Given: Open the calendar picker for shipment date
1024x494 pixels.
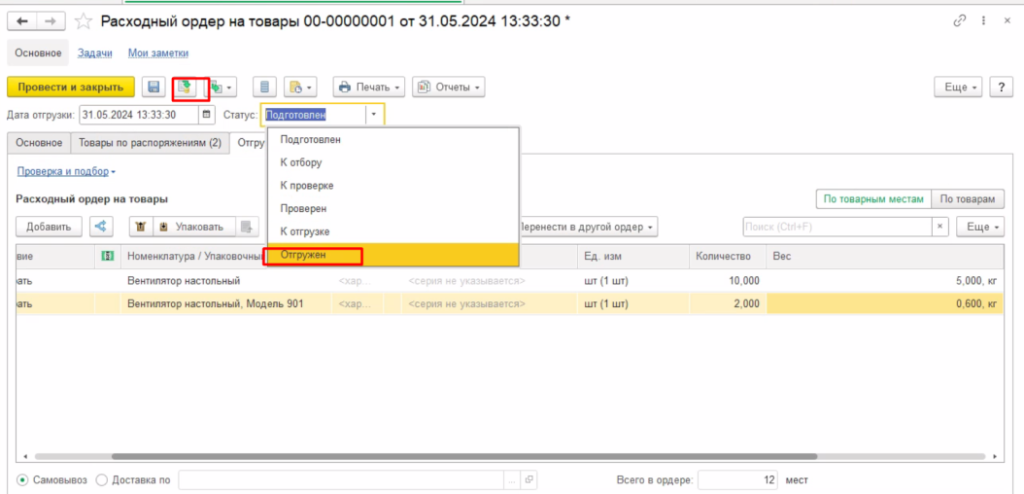Looking at the screenshot, I should (207, 115).
